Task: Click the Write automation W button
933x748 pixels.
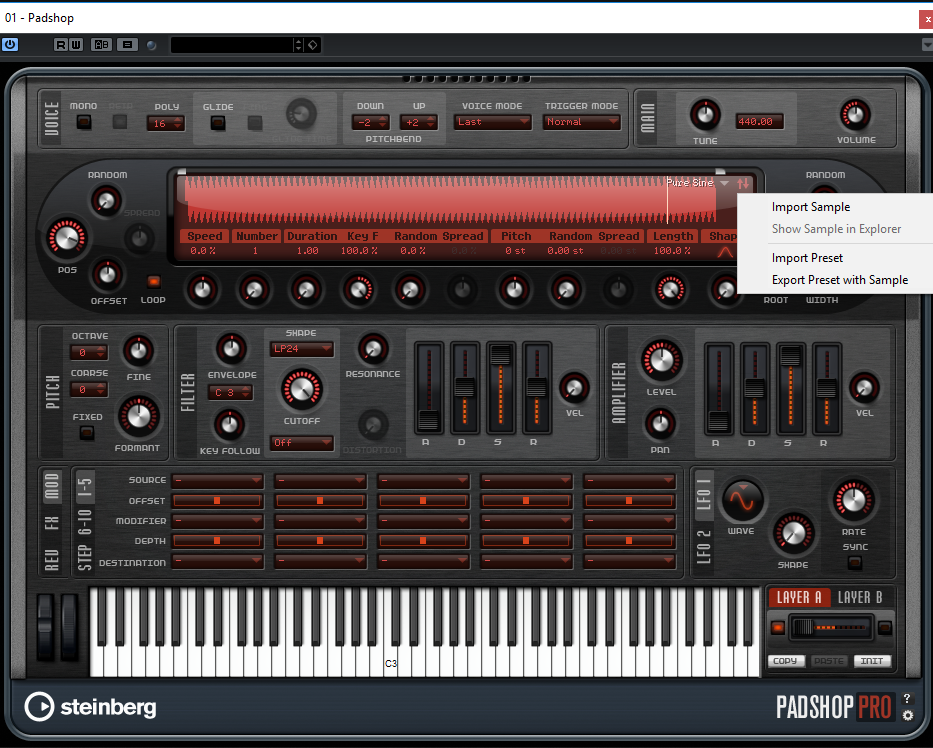Action: (76, 45)
